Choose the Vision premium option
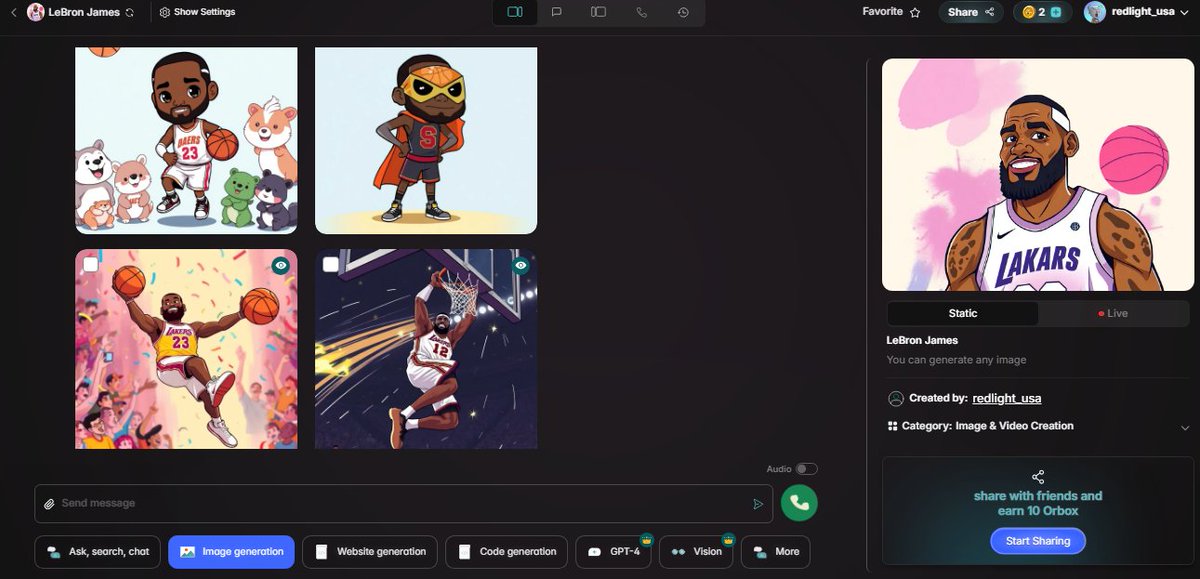 (x=697, y=551)
